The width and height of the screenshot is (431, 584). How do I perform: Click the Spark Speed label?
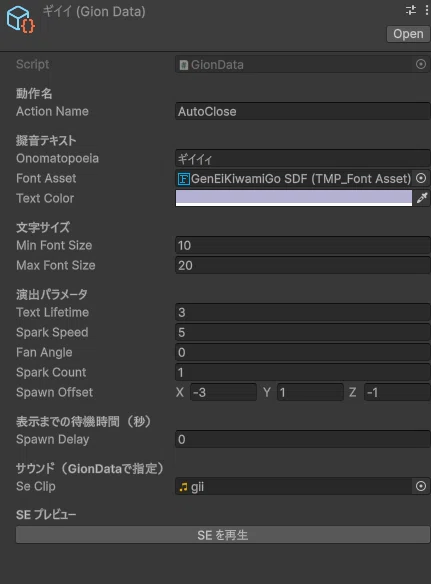pos(52,332)
